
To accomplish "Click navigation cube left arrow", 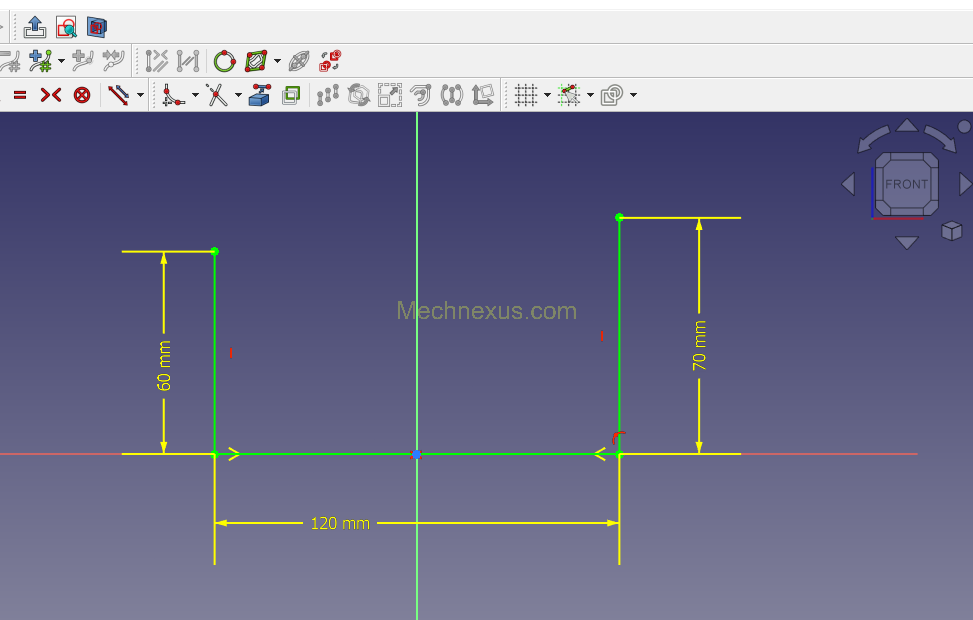I will [x=848, y=184].
